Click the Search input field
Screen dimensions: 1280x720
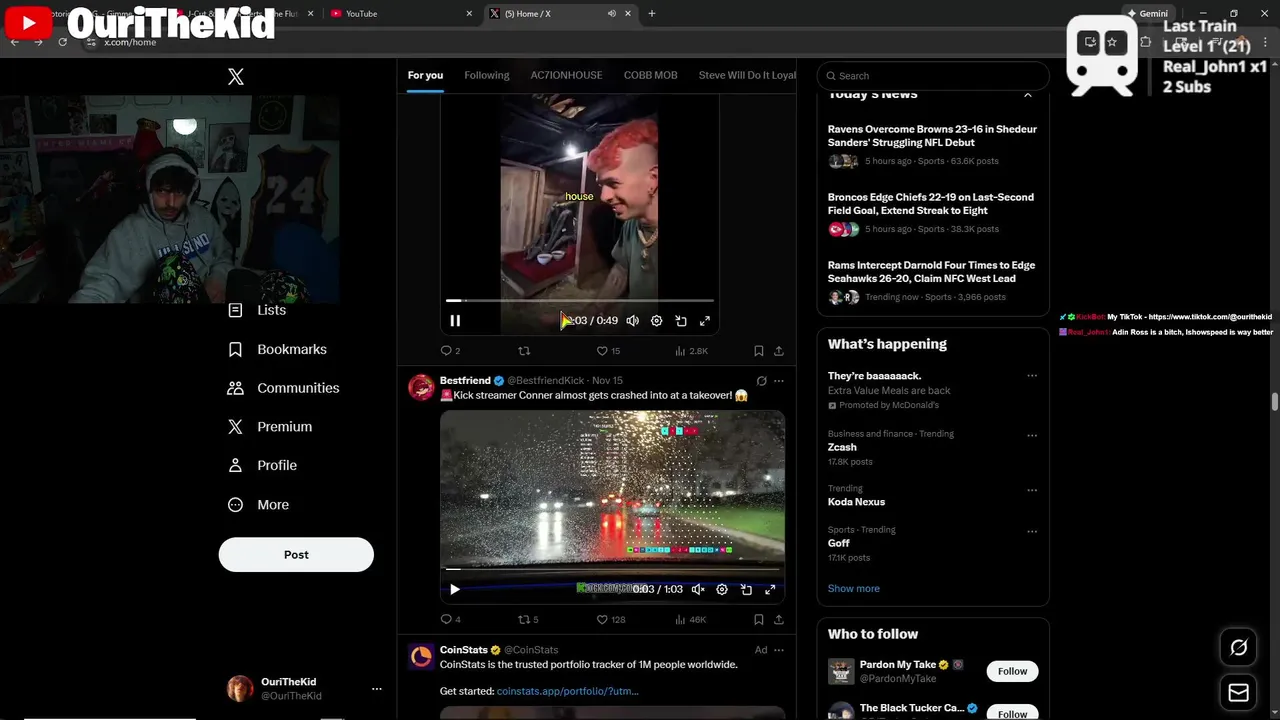coord(933,76)
